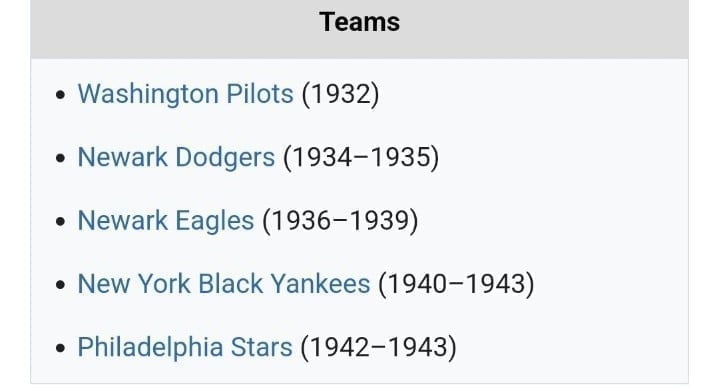Viewport: 719px width, 388px height.
Task: Click the (1942–1943) year range text
Action: pos(378,347)
